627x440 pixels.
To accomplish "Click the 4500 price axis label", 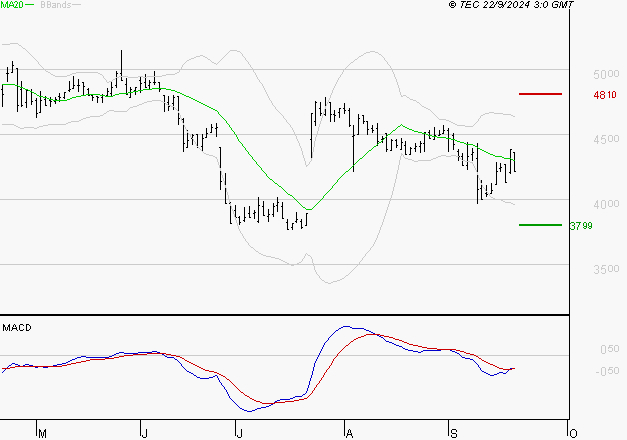I will pyautogui.click(x=606, y=139).
